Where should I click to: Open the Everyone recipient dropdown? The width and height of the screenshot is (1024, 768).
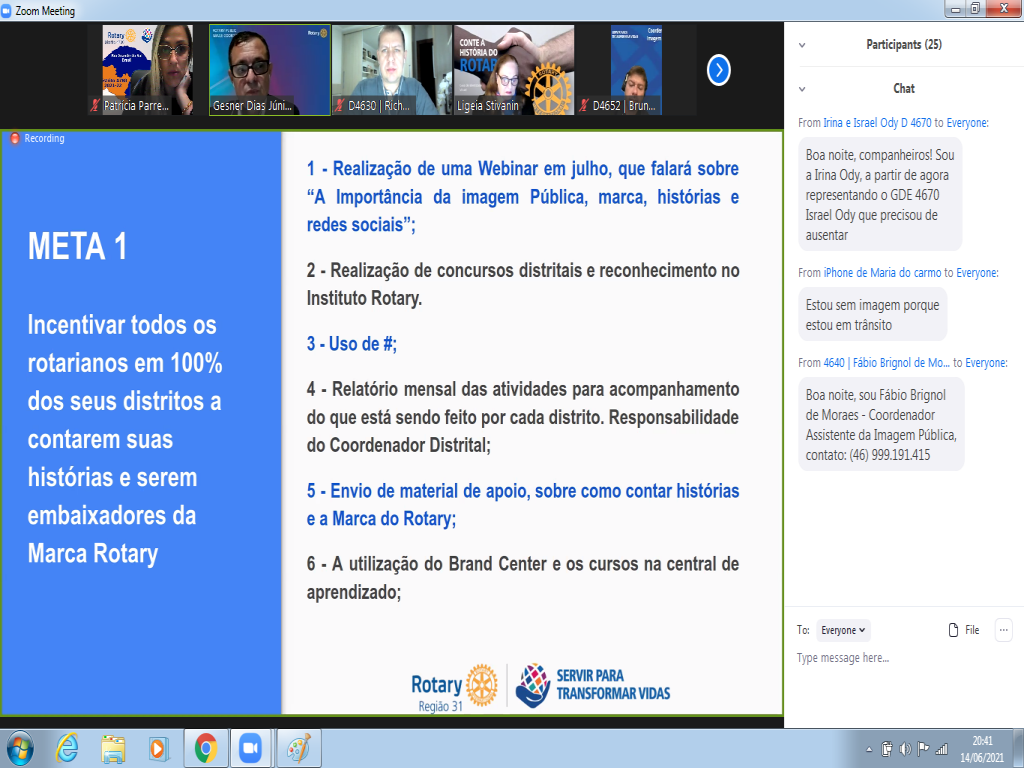coord(843,630)
